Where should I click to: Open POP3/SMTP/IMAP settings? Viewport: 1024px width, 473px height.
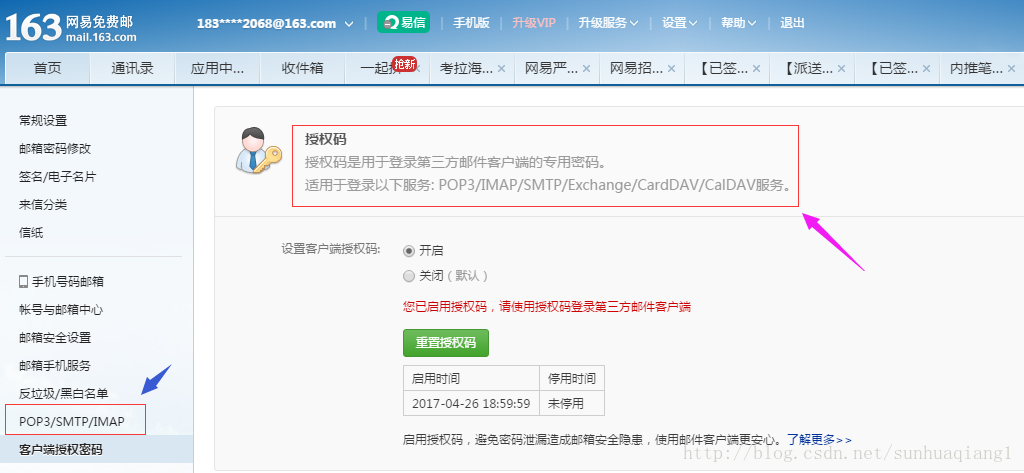[72, 421]
